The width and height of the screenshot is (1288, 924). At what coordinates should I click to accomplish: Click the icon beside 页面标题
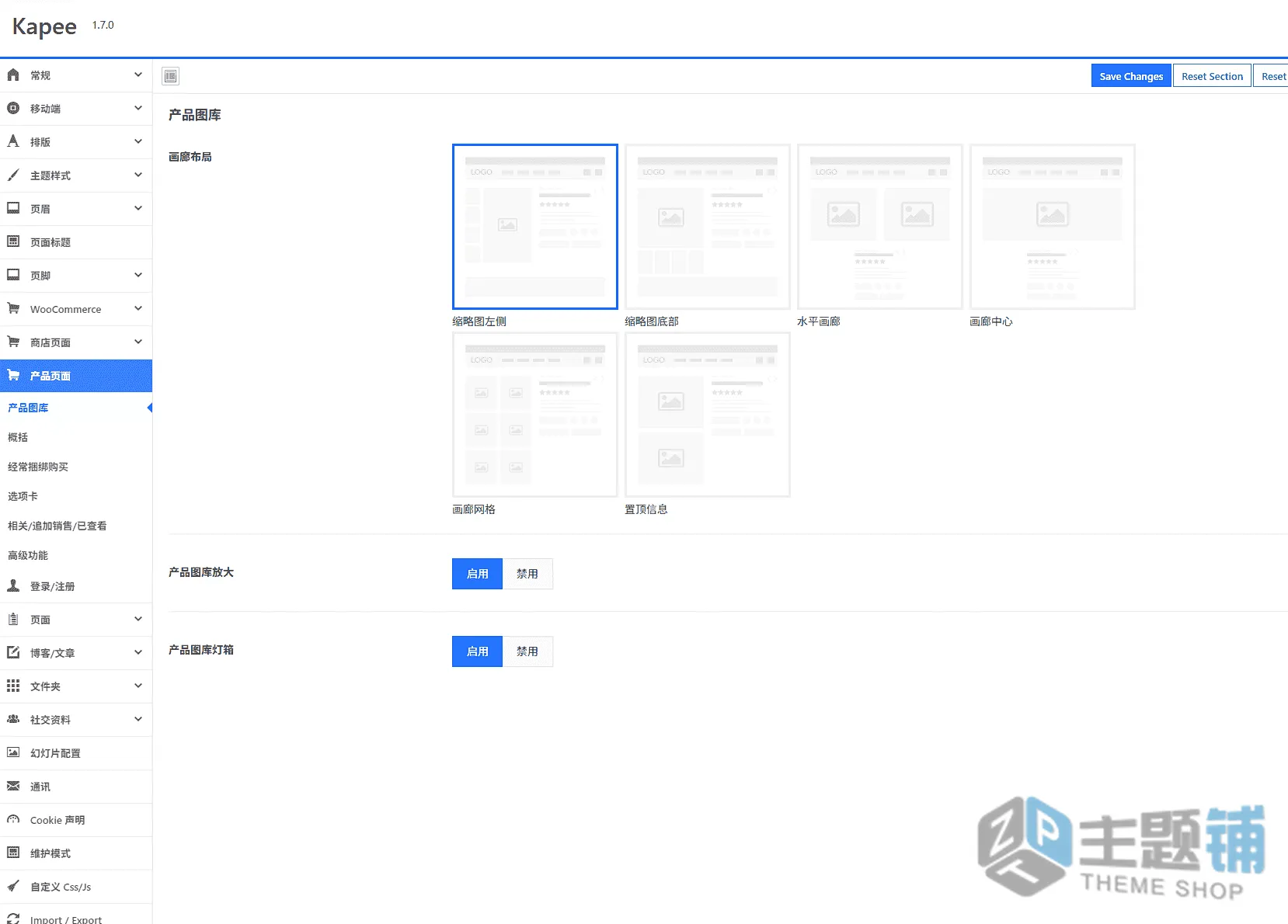(x=13, y=241)
